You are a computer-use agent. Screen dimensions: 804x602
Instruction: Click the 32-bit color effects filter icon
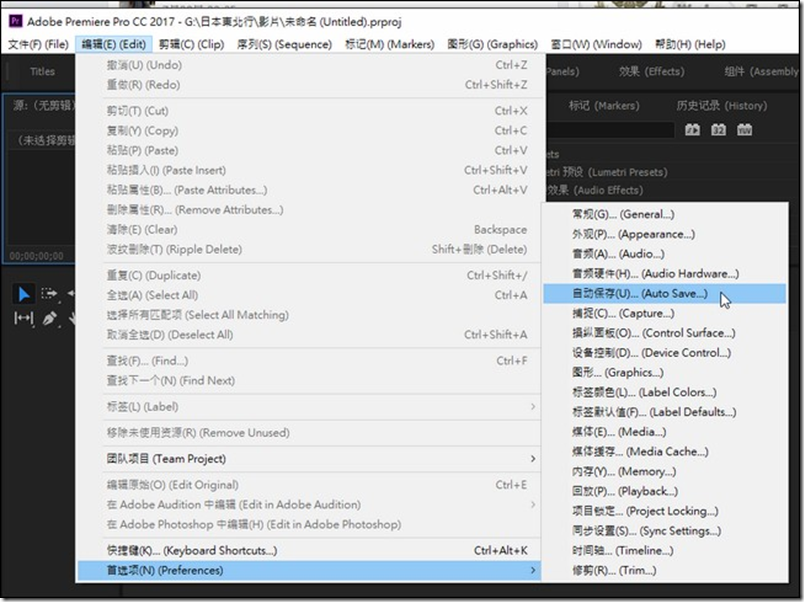tap(718, 130)
